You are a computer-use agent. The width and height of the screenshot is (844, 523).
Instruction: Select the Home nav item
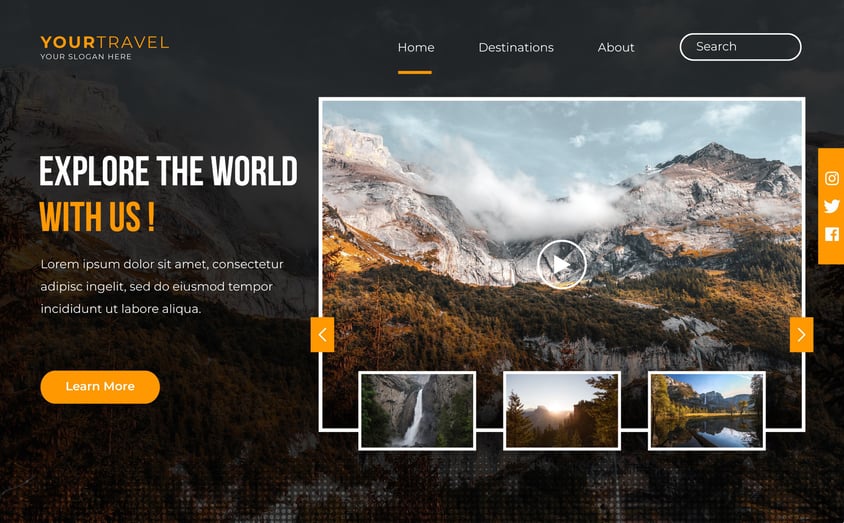coord(416,47)
